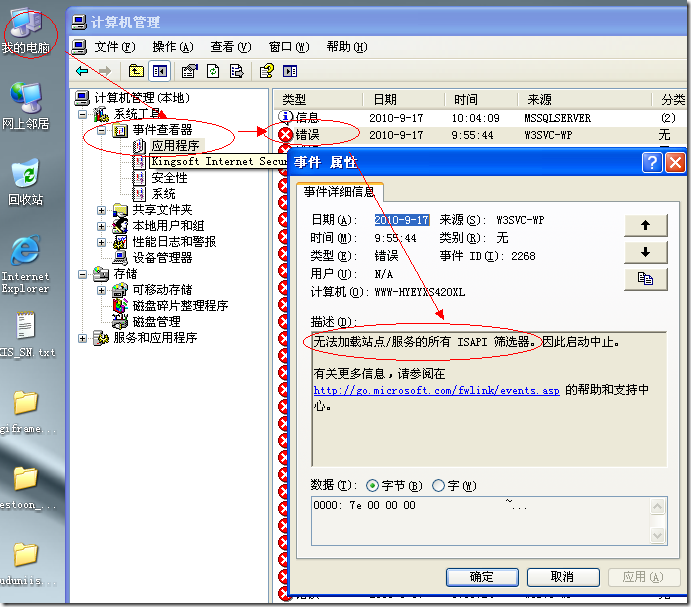The height and width of the screenshot is (607, 691).
Task: Select Bytes (字节) radio button
Action: (x=372, y=486)
